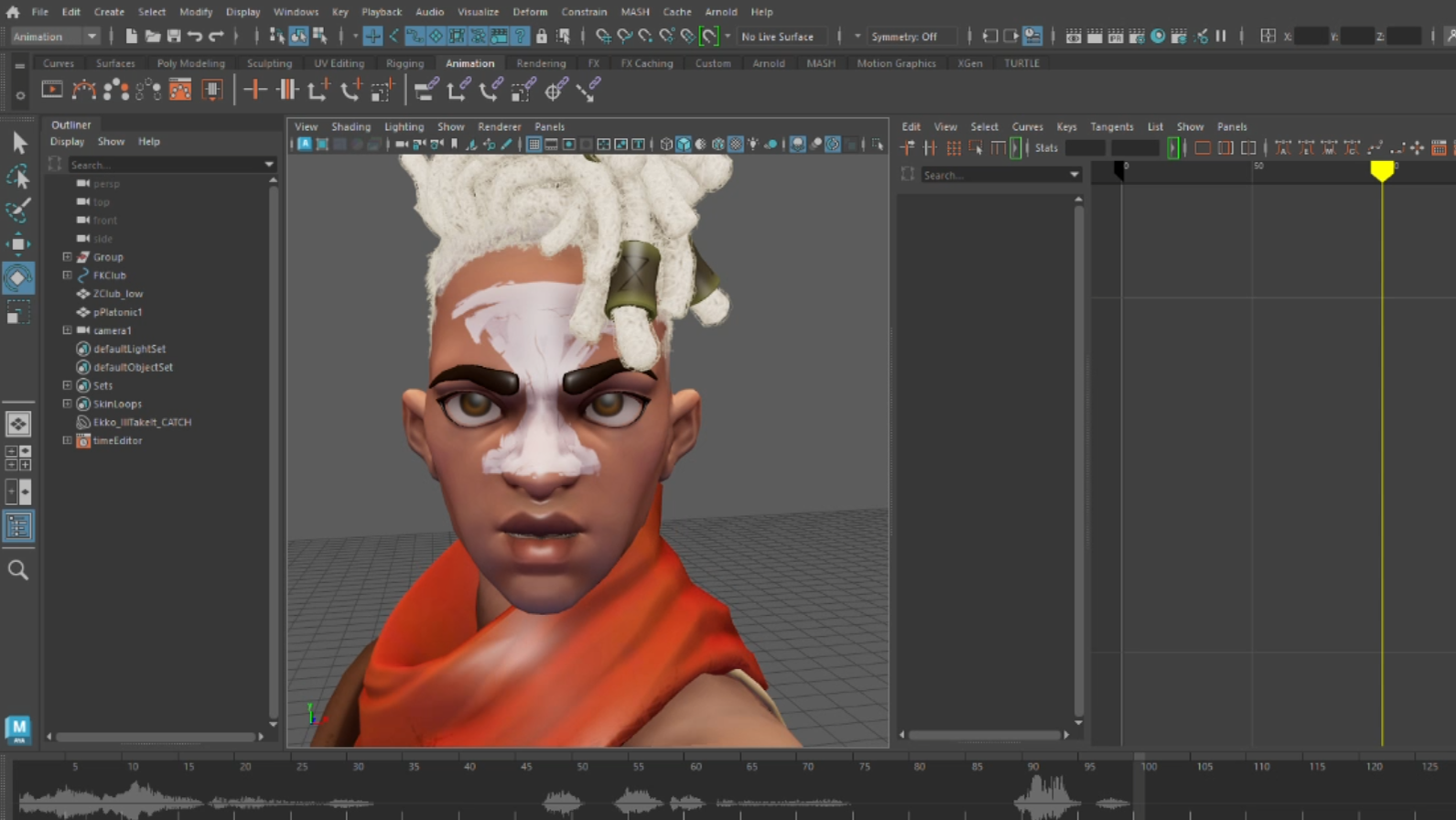Toggle Snap to points icon

coord(645,37)
